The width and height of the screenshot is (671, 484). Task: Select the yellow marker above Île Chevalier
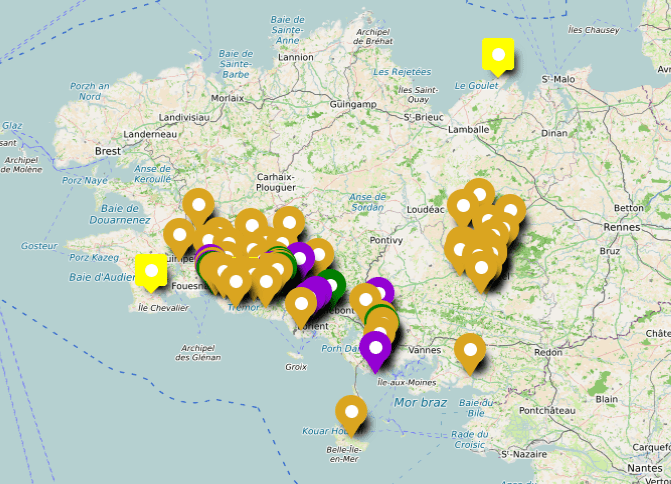click(x=152, y=270)
